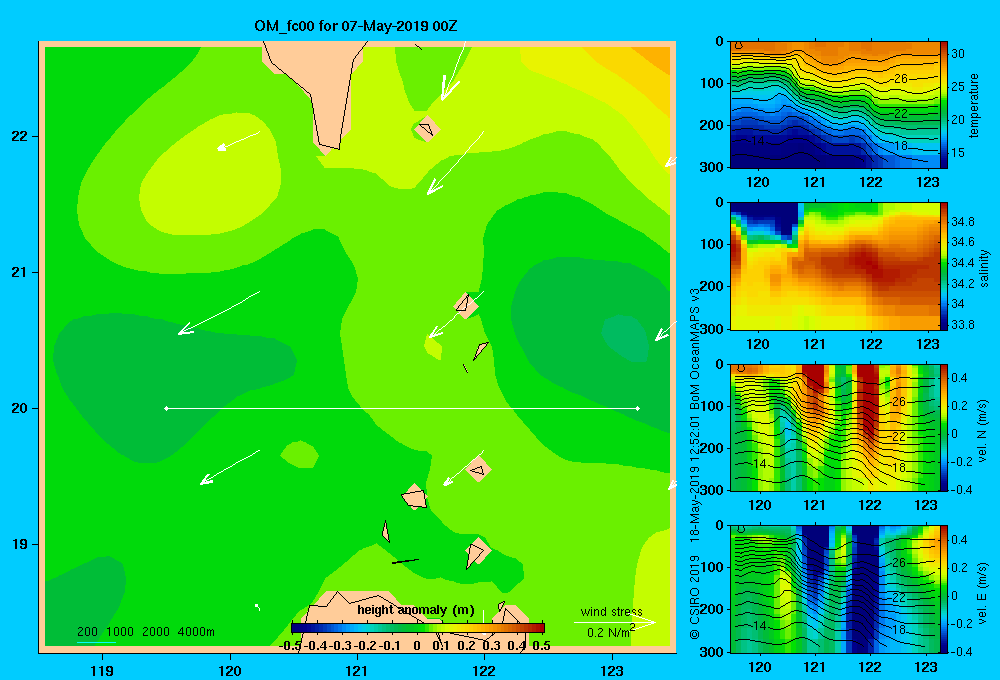Click the 30 tick on temperature colorbar
The width and height of the screenshot is (1000, 680).
pyautogui.click(x=958, y=54)
